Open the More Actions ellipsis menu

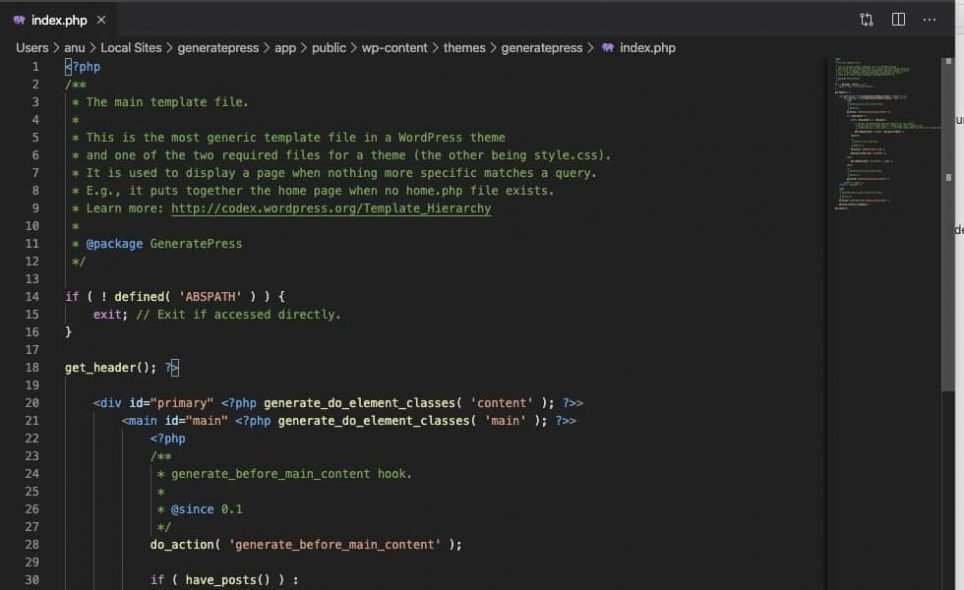930,20
